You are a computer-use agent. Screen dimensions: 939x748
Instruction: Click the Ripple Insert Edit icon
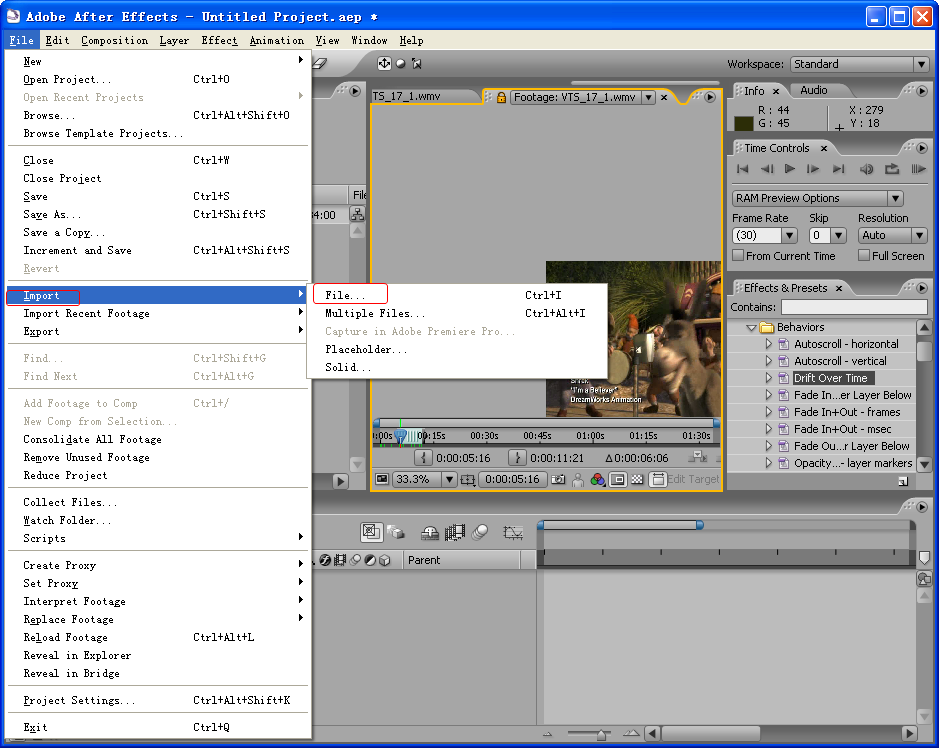click(697, 458)
